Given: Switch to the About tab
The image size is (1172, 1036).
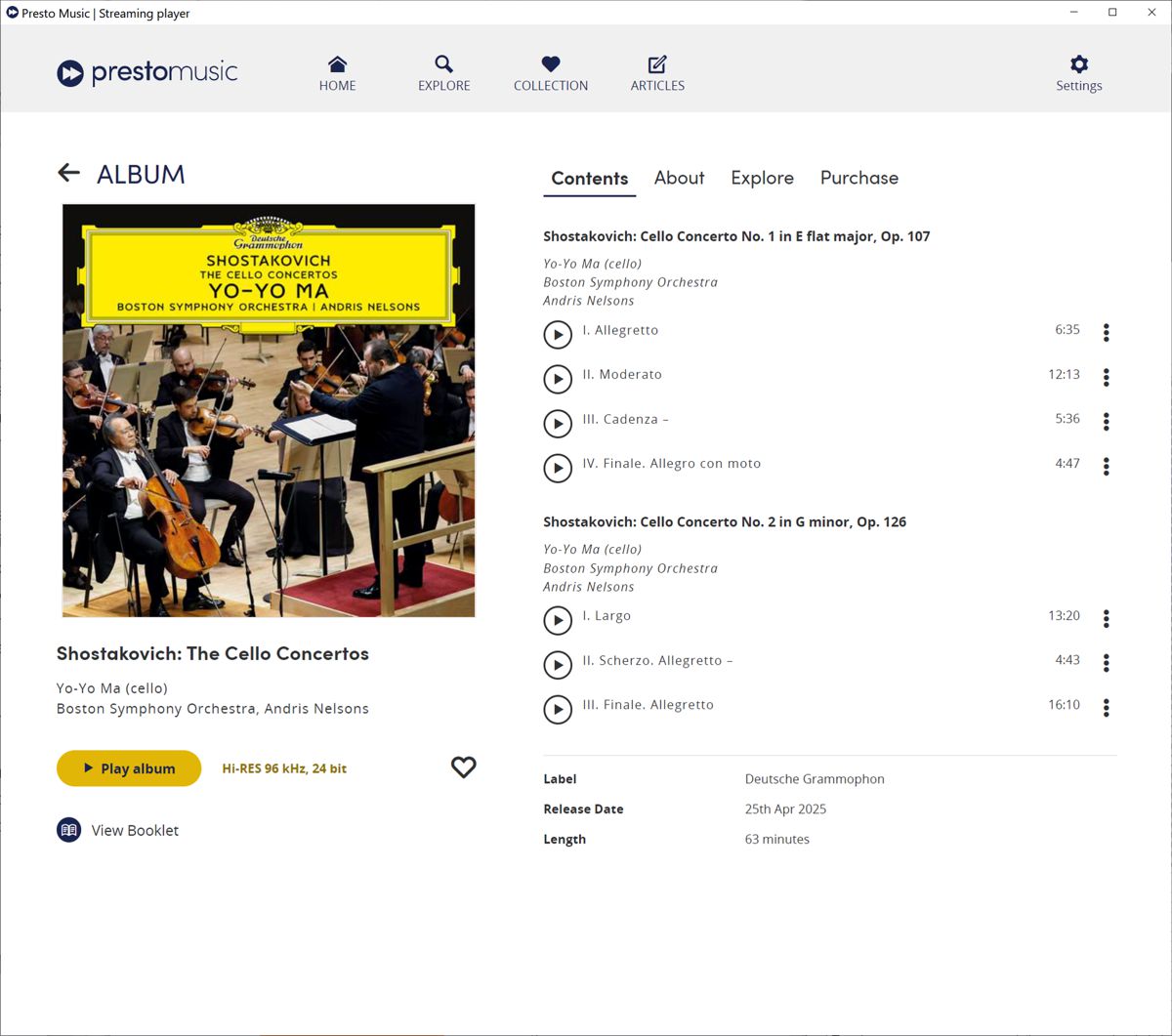Looking at the screenshot, I should point(679,178).
